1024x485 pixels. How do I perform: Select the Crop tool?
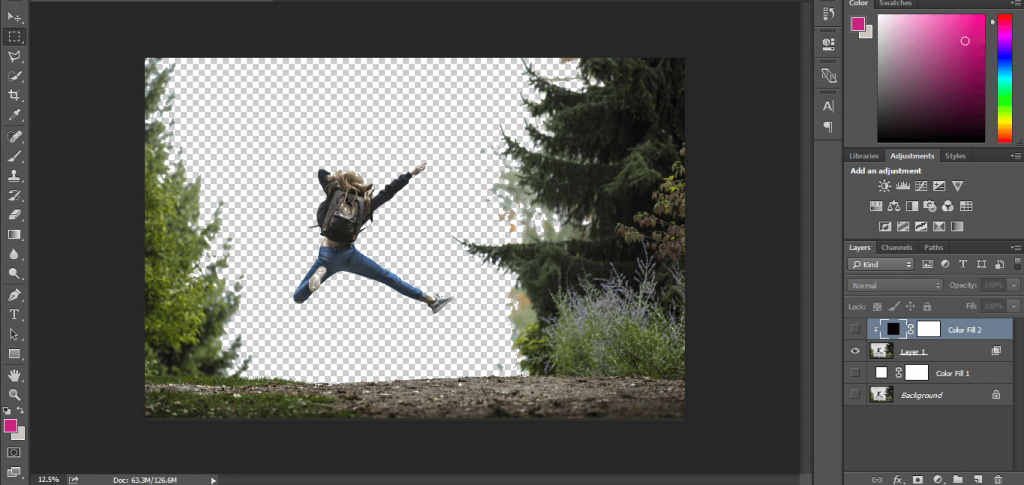point(14,95)
